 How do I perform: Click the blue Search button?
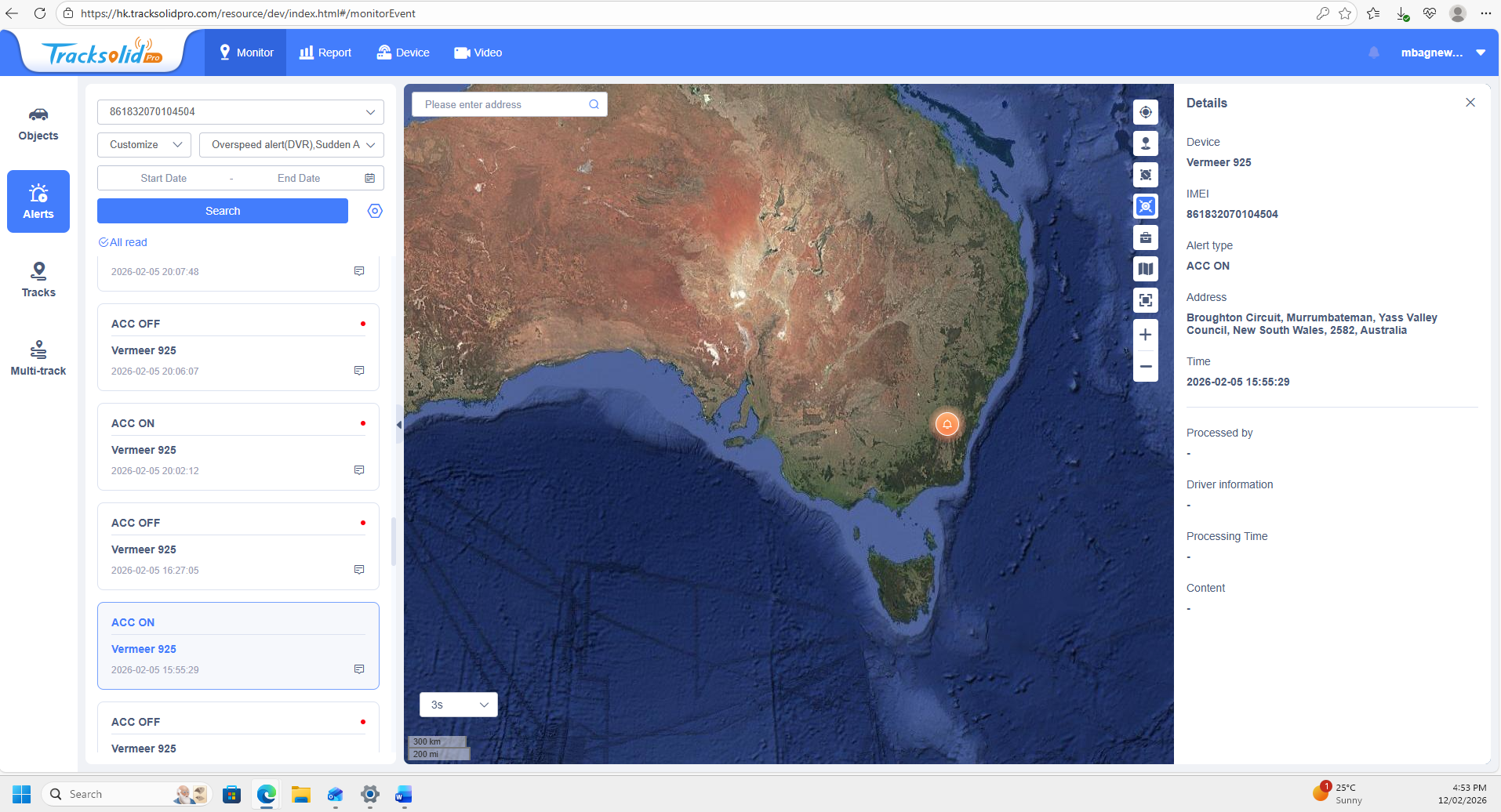tap(223, 211)
